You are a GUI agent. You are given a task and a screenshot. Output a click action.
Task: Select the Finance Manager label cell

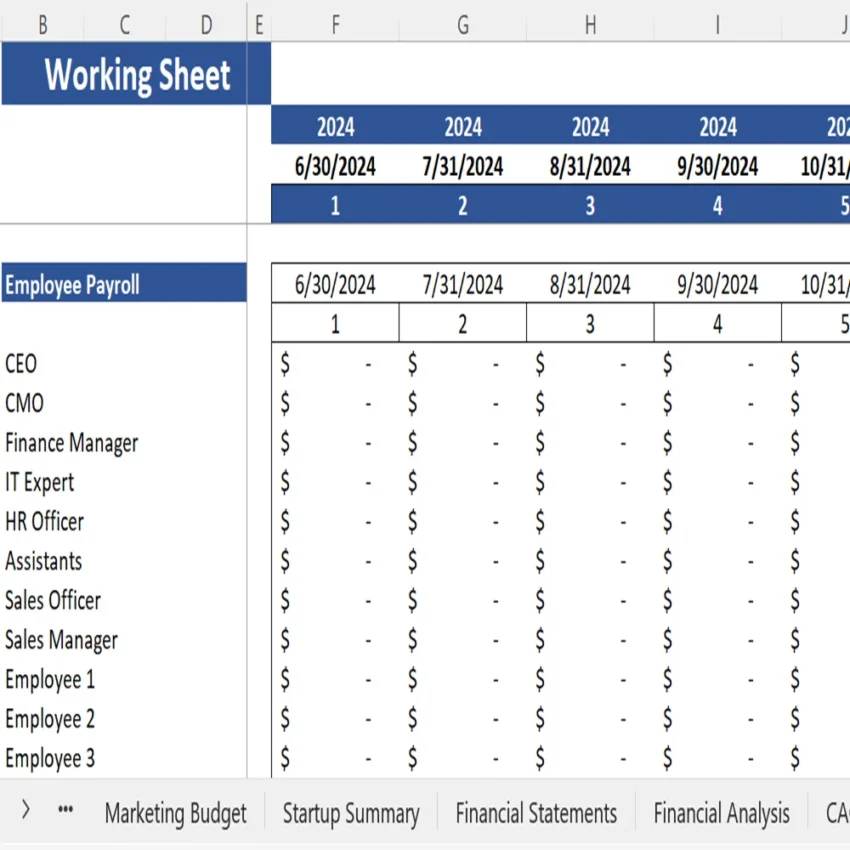[71, 443]
